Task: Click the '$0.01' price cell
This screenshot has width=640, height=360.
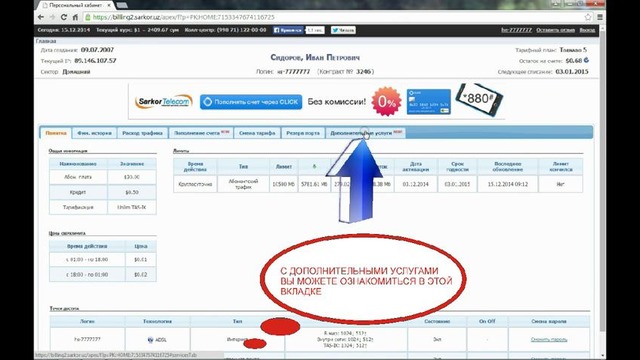Action: (140, 260)
